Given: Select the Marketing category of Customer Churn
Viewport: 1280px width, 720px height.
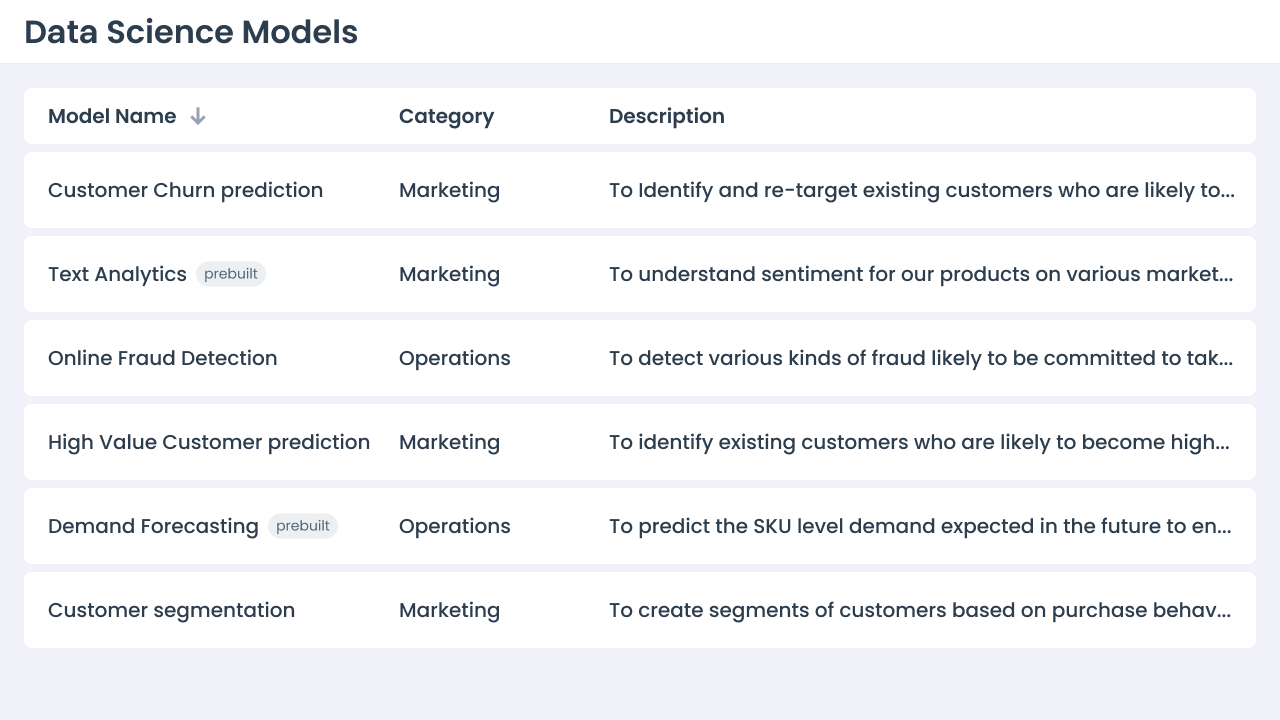Looking at the screenshot, I should point(449,190).
